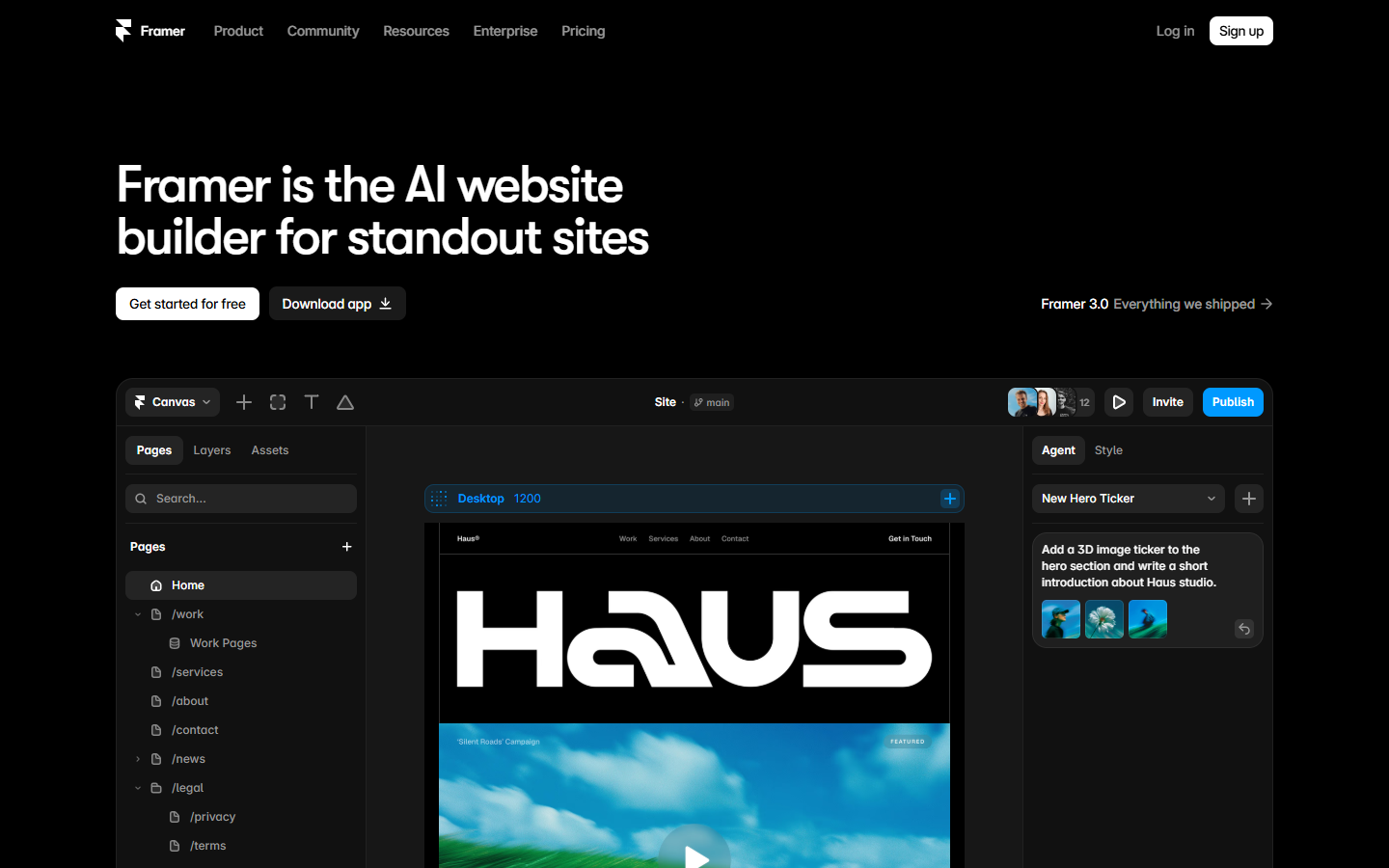
Task: Collapse the /work page tree
Action: (138, 614)
